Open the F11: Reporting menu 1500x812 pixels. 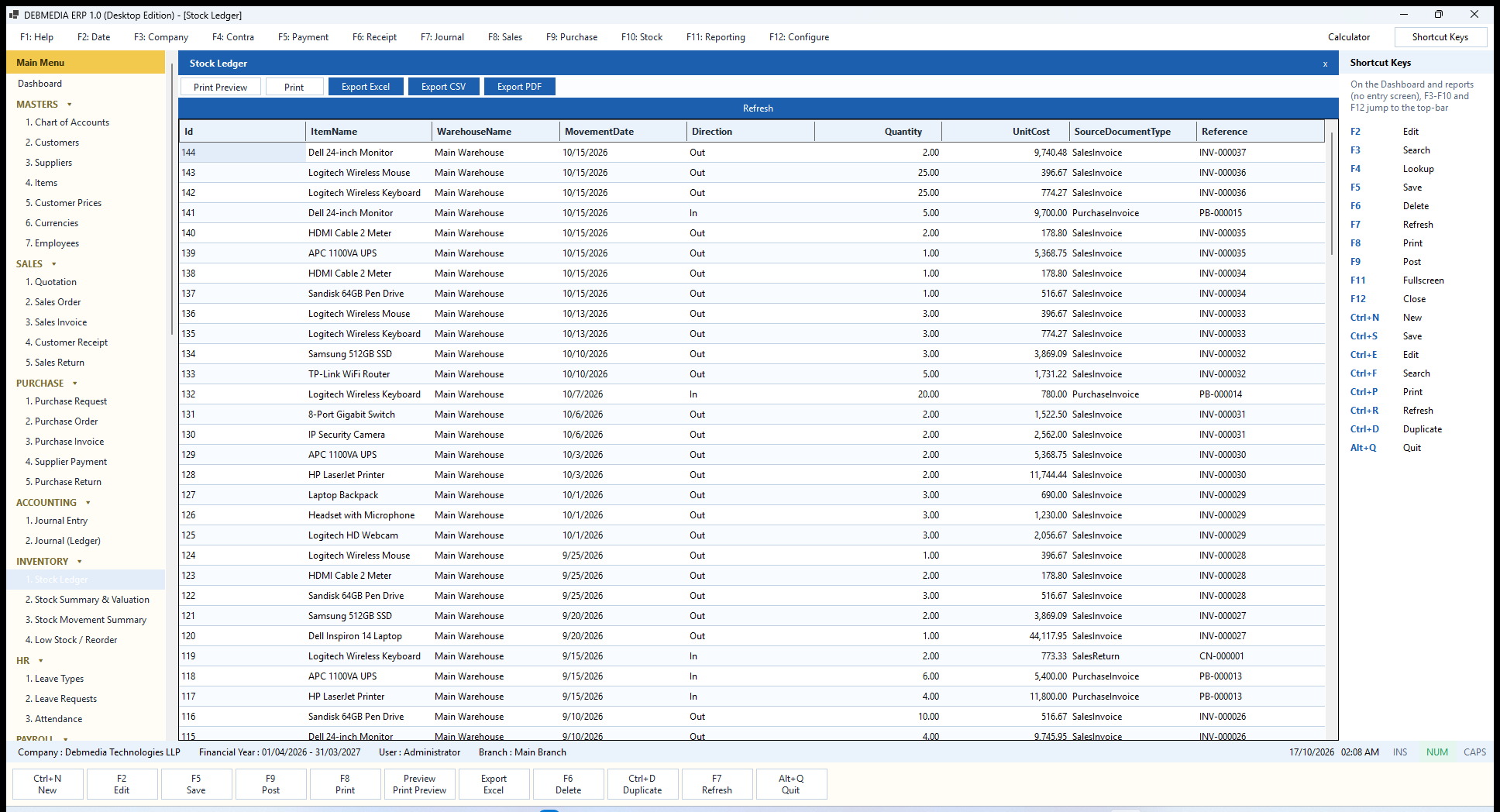716,37
